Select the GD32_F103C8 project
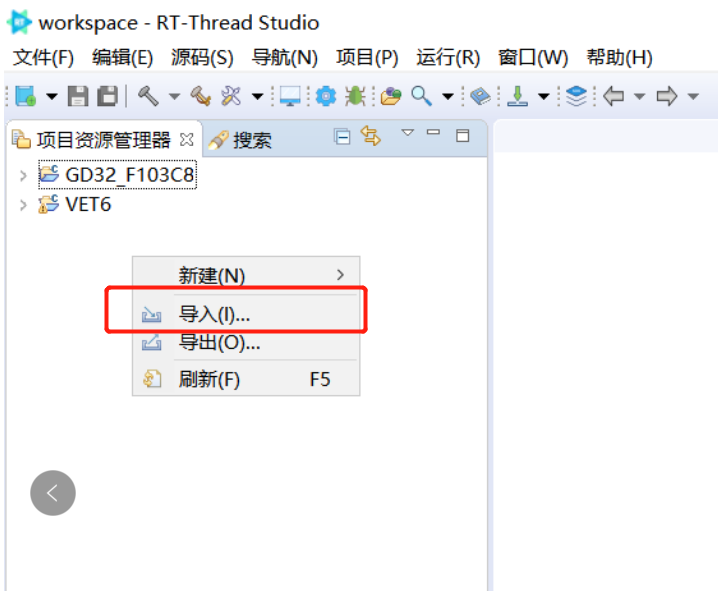Screen dimensions: 718x591 pos(117,174)
